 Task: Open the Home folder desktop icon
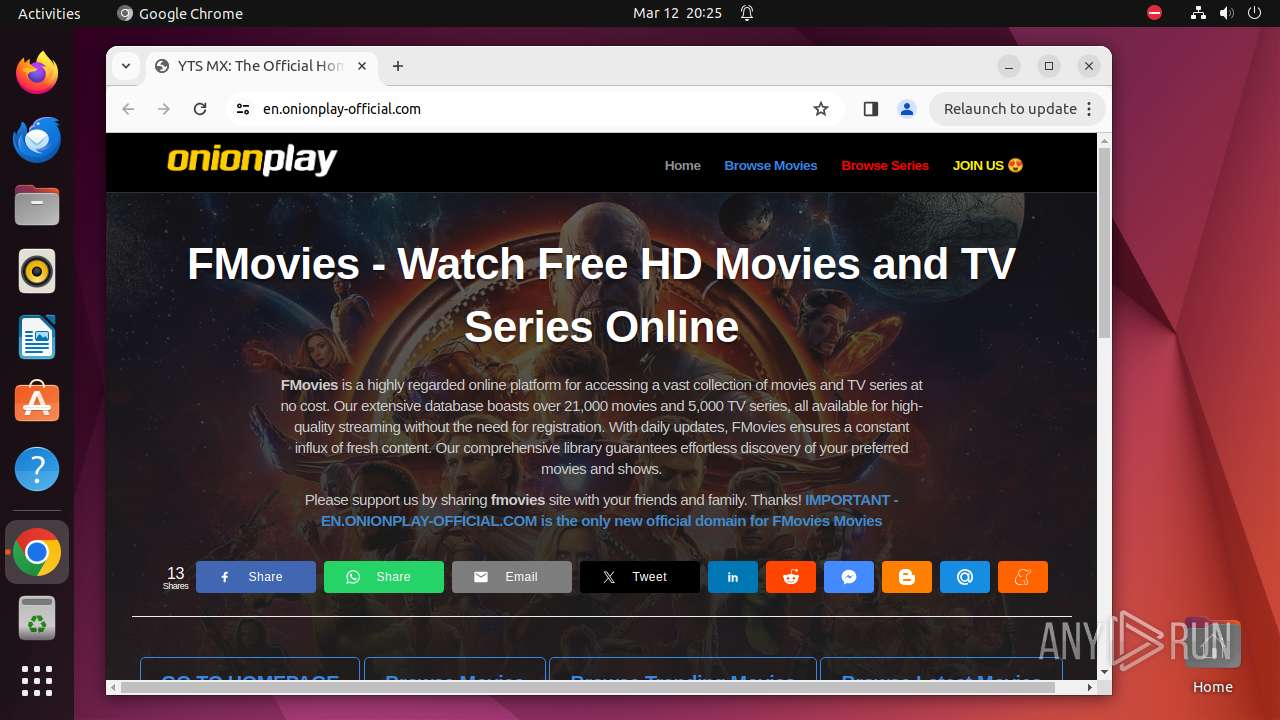[1212, 656]
